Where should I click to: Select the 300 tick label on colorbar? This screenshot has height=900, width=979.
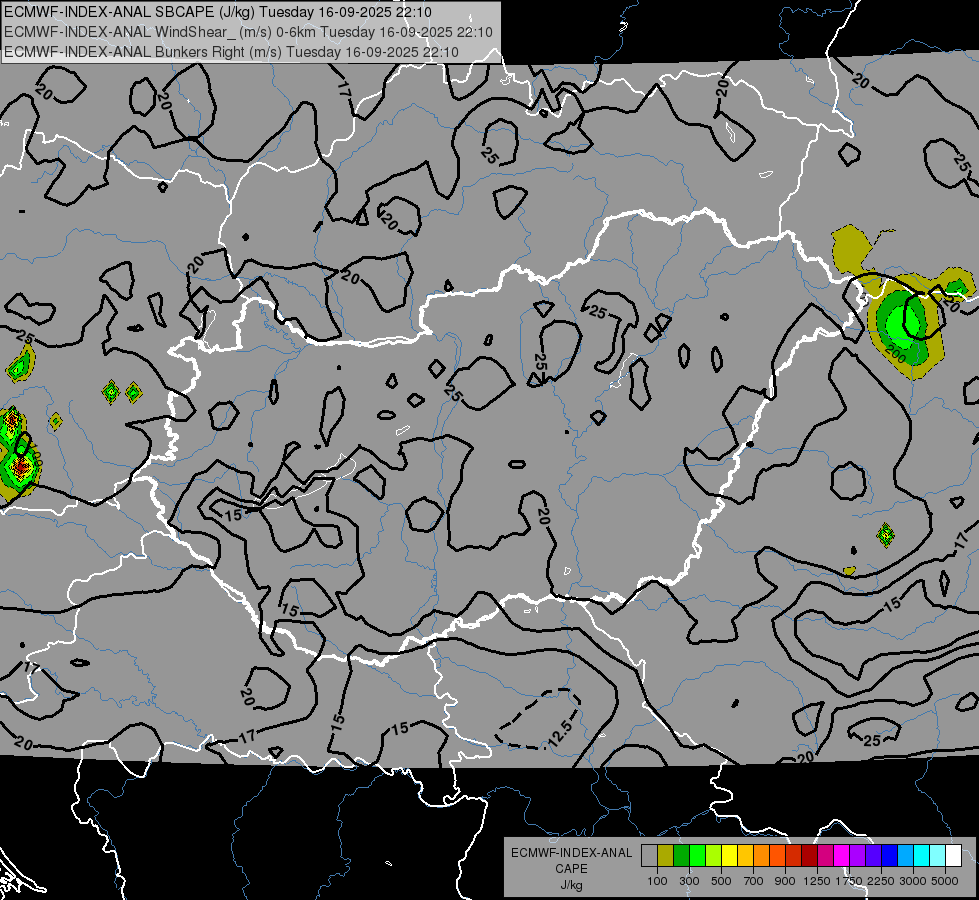tap(689, 881)
